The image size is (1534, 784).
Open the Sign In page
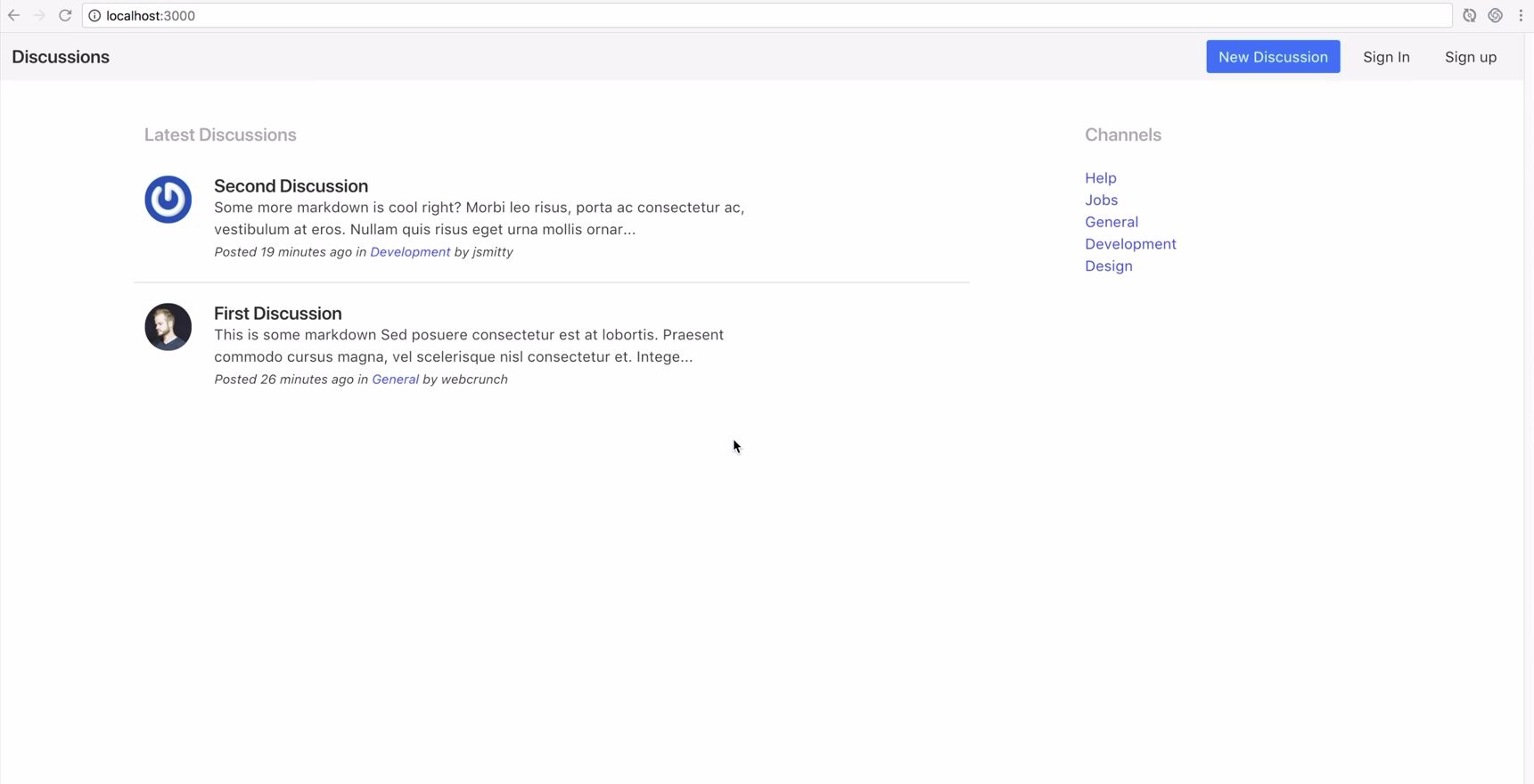(x=1385, y=57)
